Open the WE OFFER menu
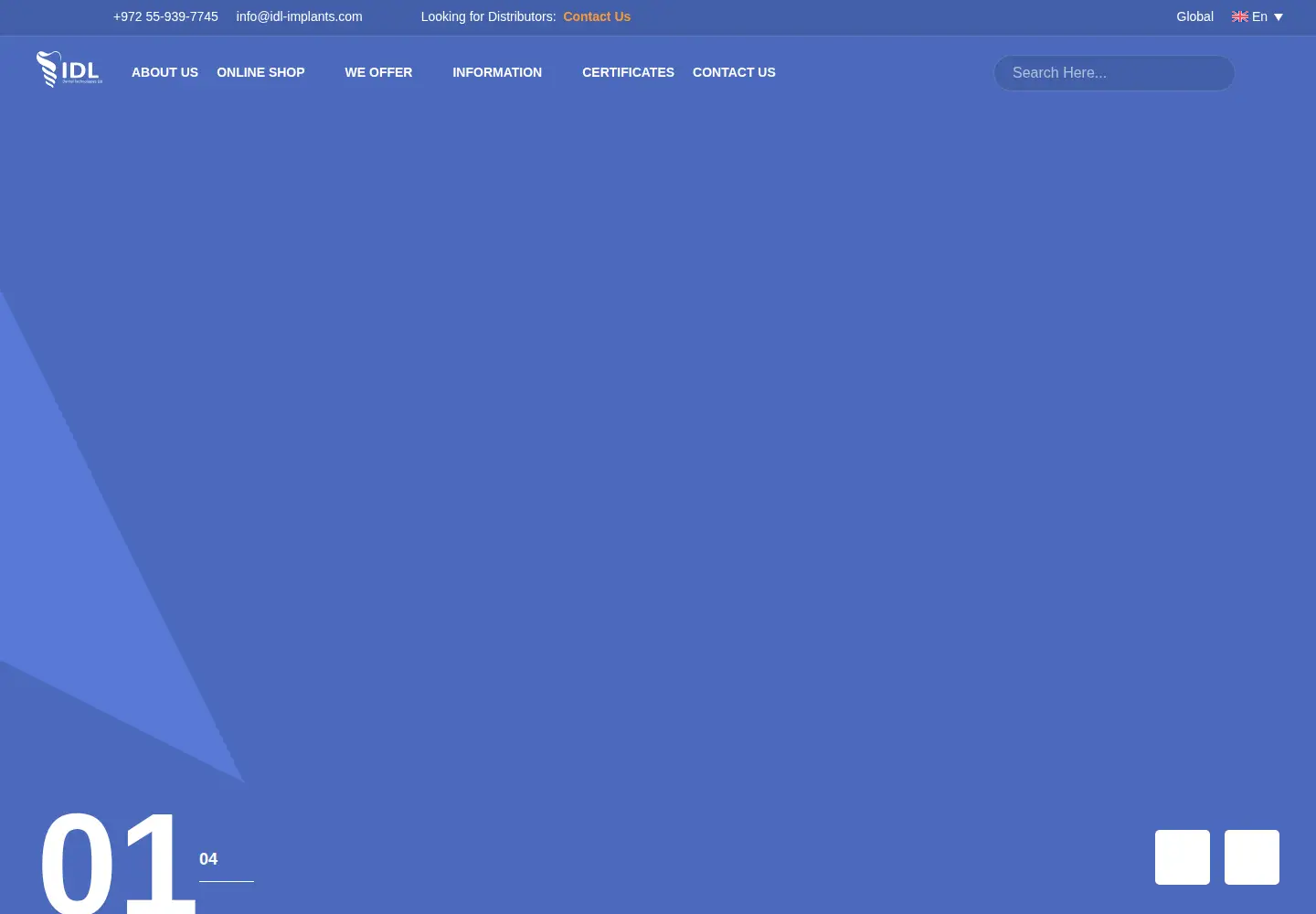Viewport: 1316px width, 914px height. click(x=378, y=72)
